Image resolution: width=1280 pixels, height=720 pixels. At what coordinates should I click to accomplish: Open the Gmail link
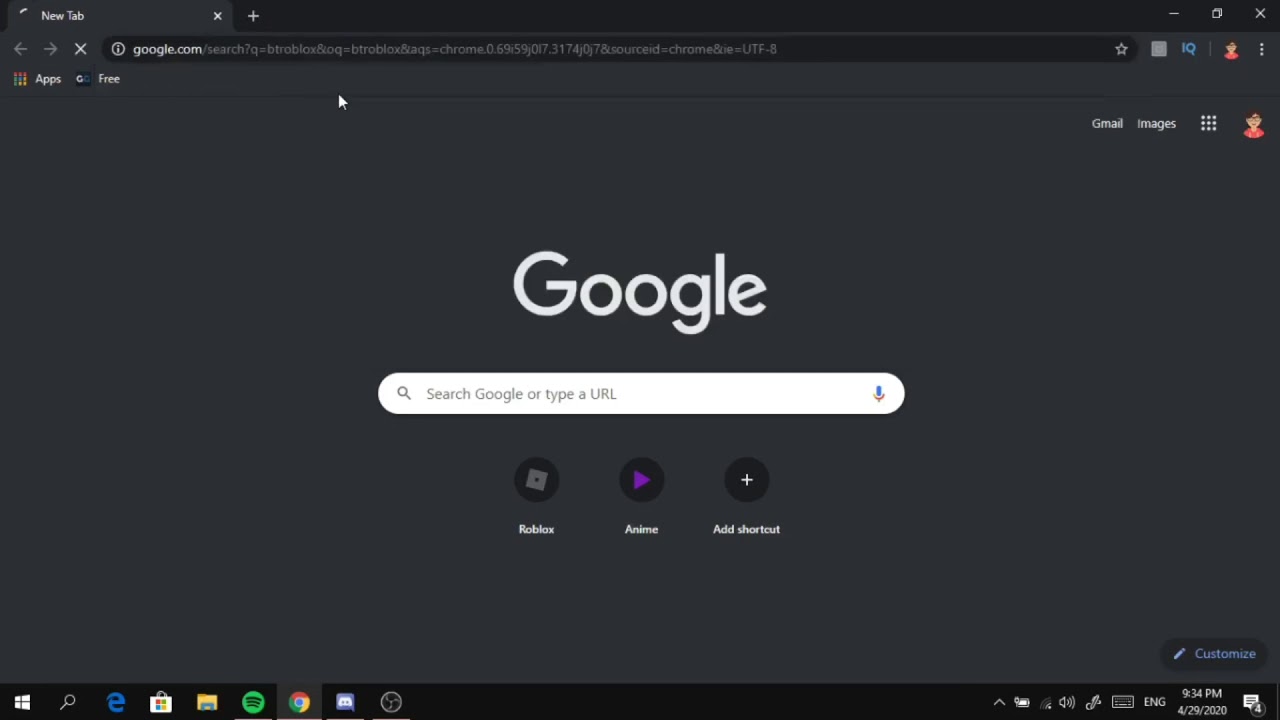click(1107, 124)
